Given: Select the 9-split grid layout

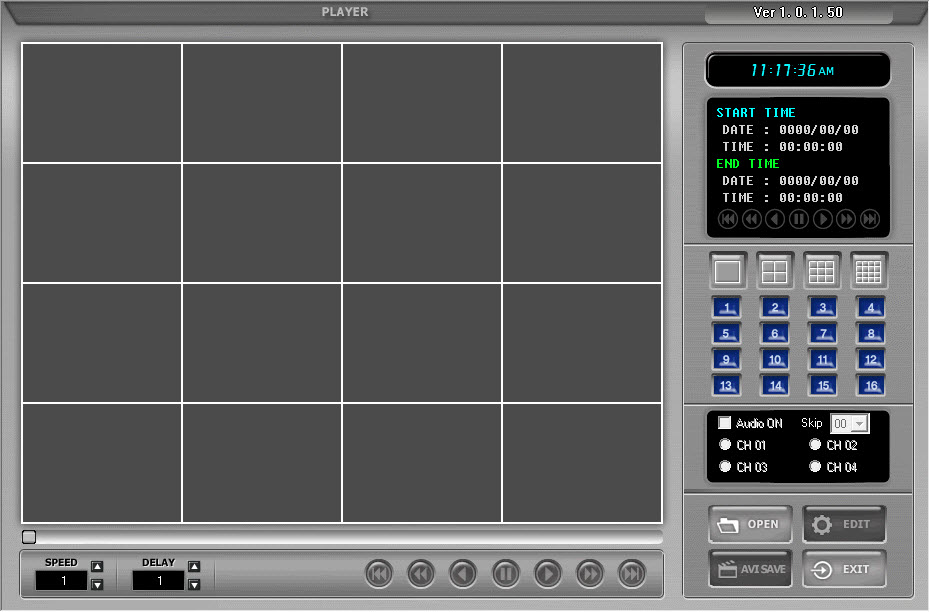Looking at the screenshot, I should (822, 271).
